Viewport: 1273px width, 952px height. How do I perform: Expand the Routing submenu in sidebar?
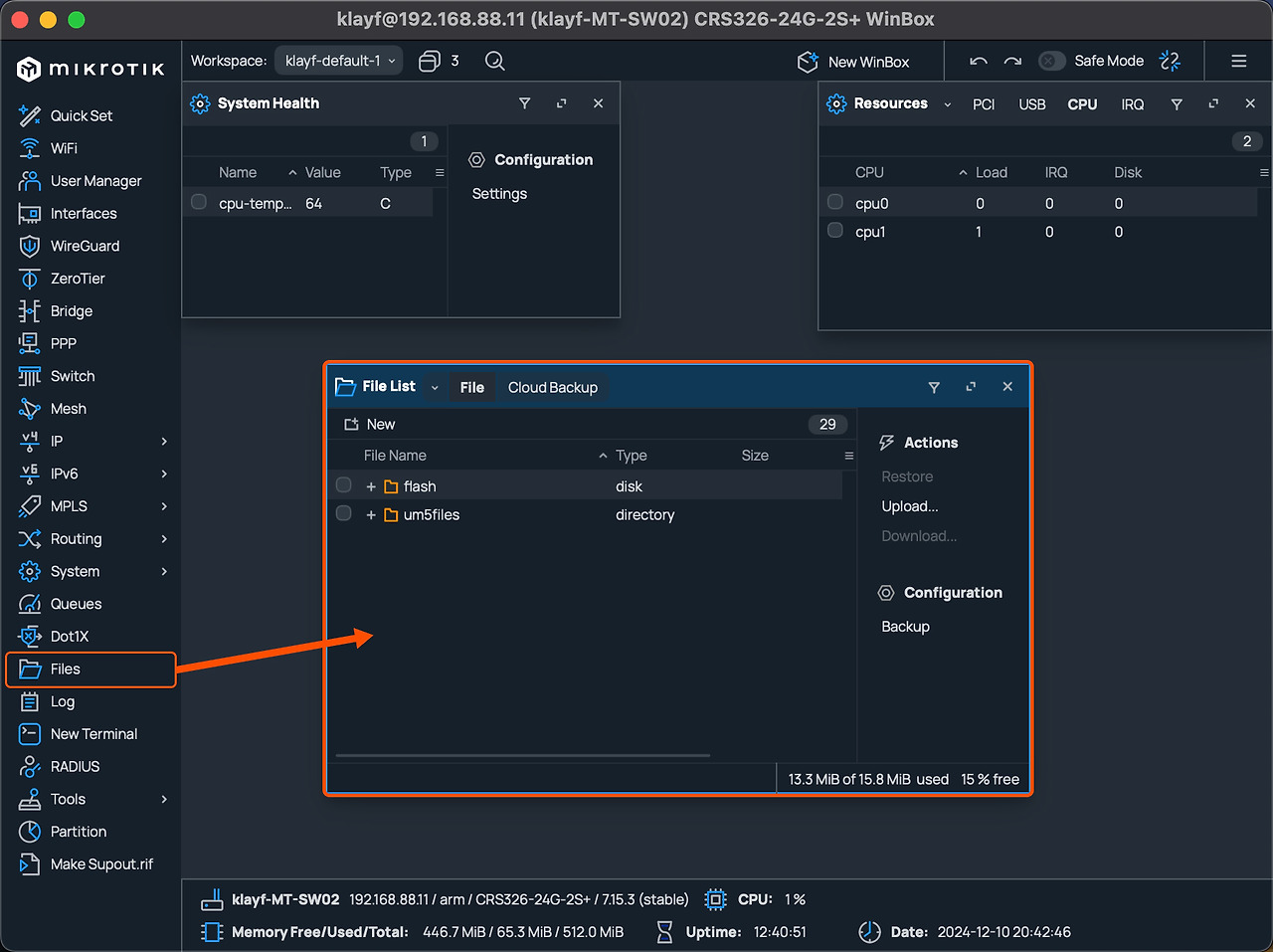tap(164, 539)
